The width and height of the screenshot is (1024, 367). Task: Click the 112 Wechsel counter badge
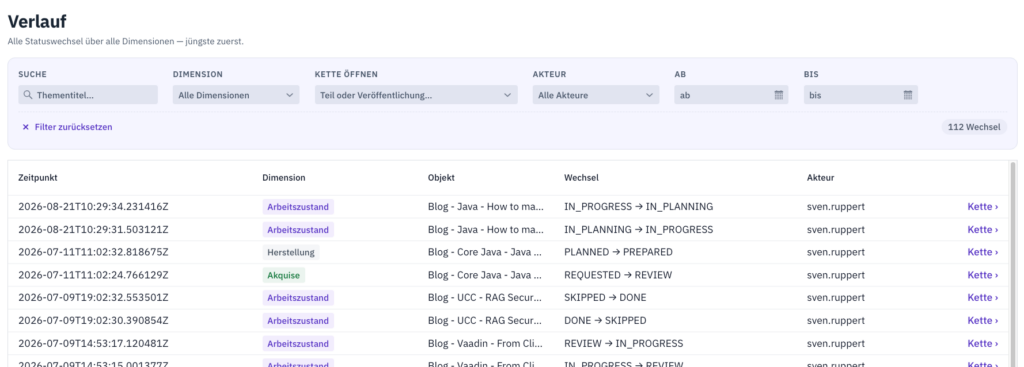click(974, 127)
